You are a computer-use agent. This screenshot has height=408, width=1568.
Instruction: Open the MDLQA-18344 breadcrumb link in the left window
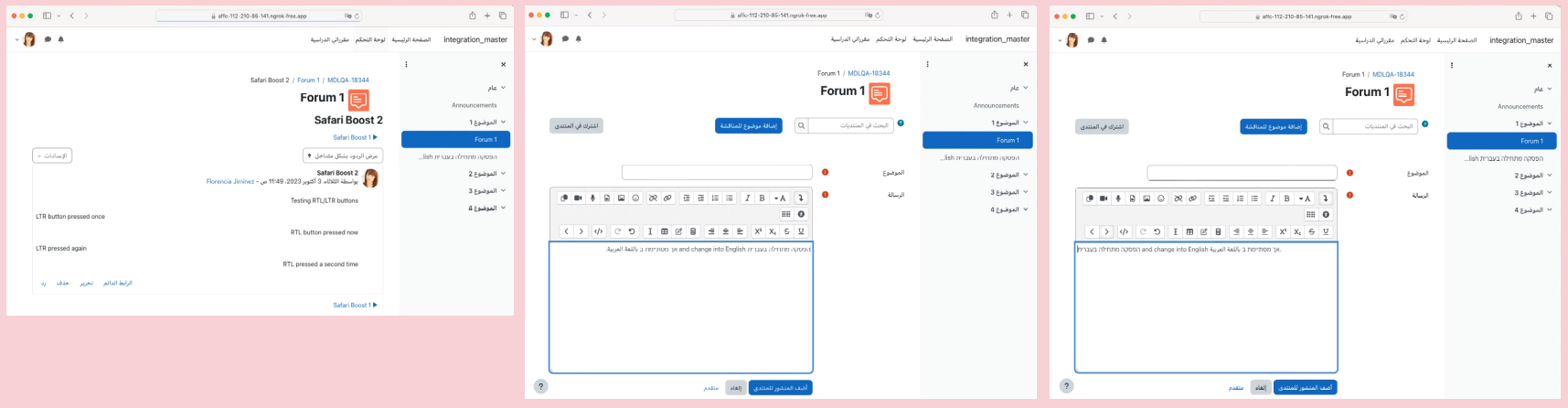(348, 80)
